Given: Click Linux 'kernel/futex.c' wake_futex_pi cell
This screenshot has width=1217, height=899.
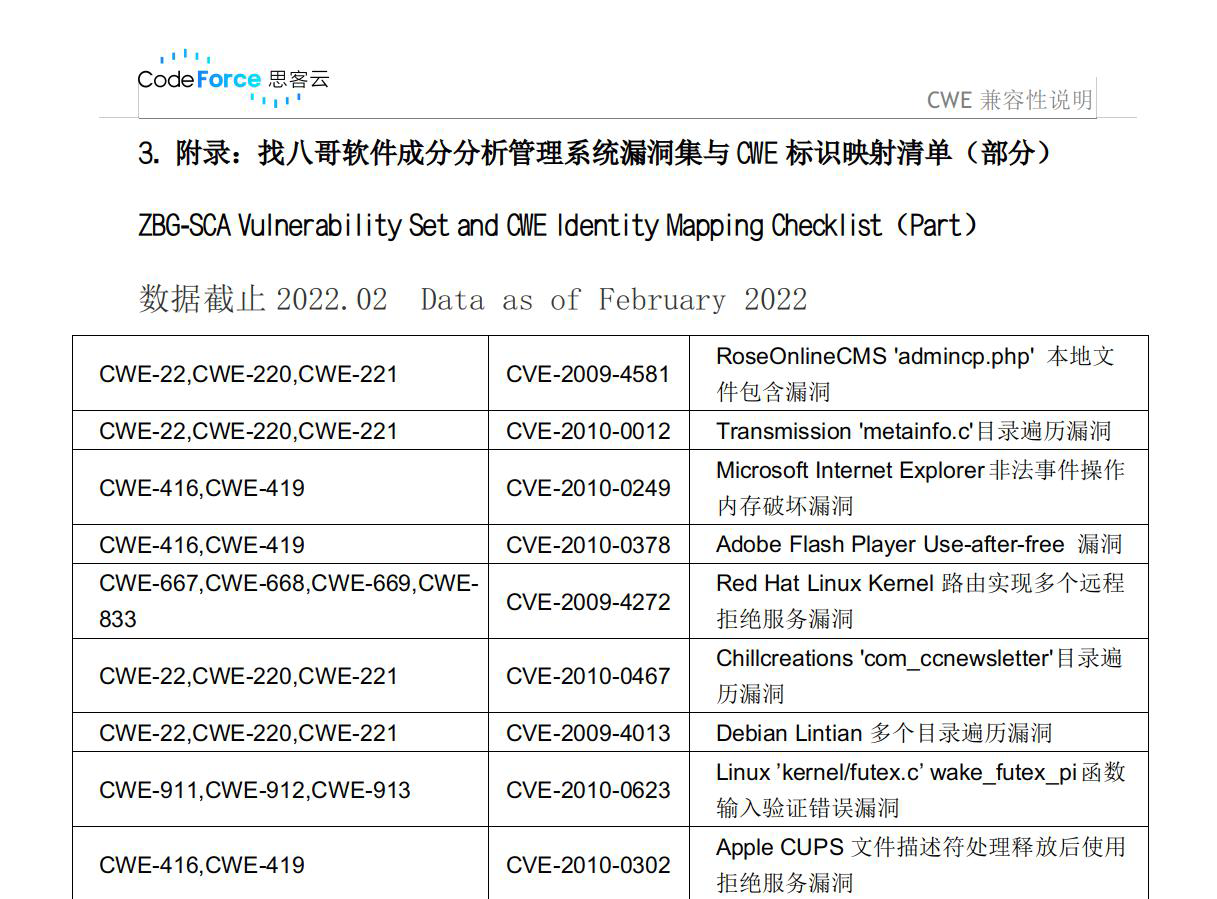Looking at the screenshot, I should pyautogui.click(x=919, y=789).
